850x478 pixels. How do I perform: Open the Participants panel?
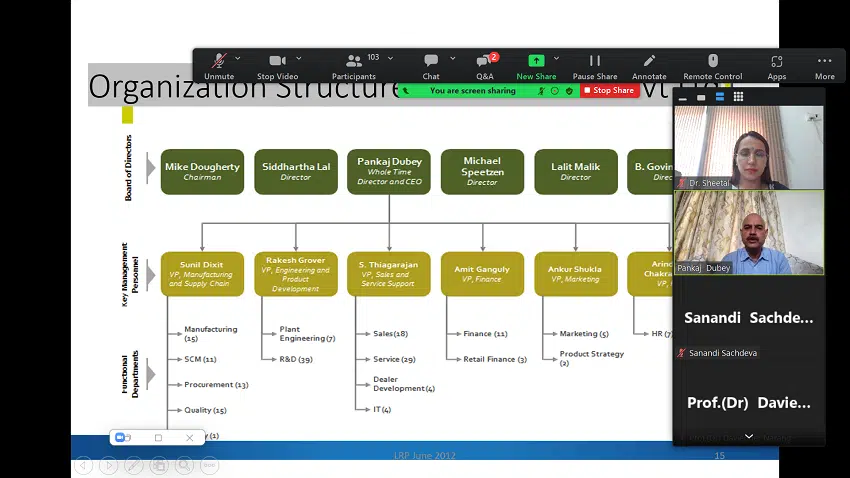[x=353, y=66]
